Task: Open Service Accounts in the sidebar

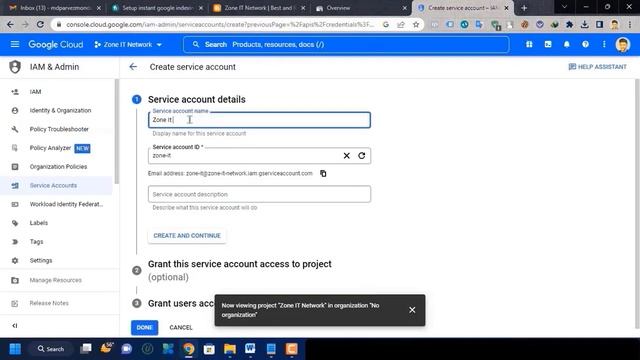Action: 56,186
